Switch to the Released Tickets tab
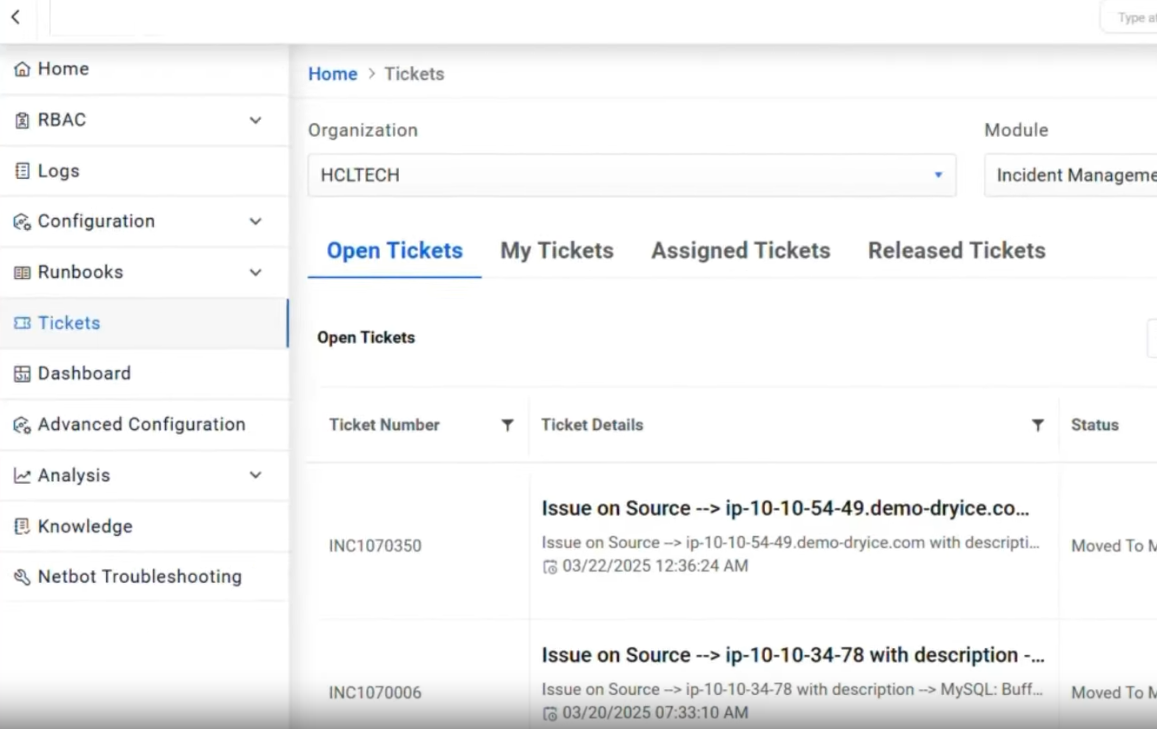This screenshot has height=729, width=1157. pos(956,251)
